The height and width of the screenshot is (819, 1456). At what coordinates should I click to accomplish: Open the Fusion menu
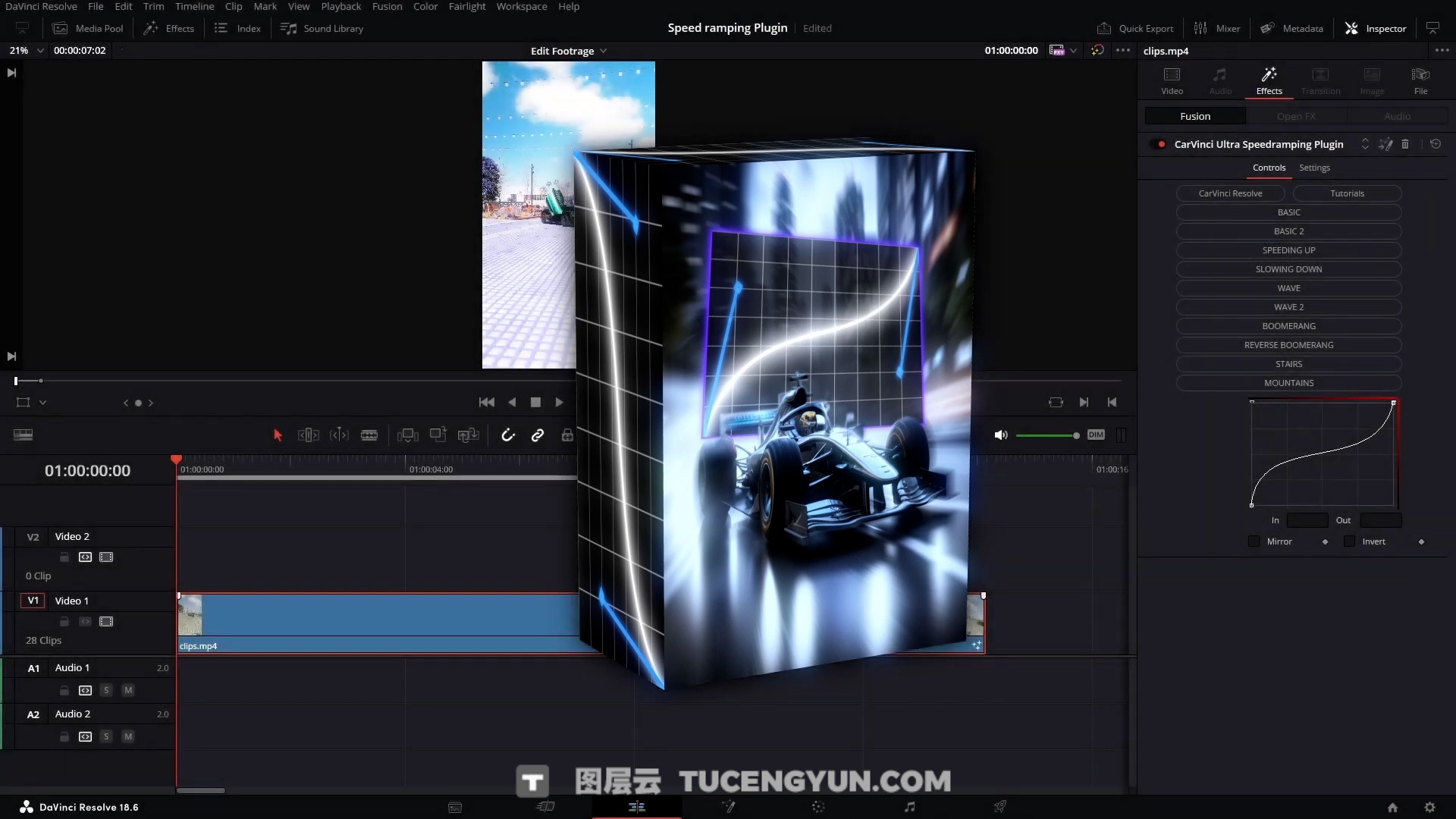tap(387, 7)
